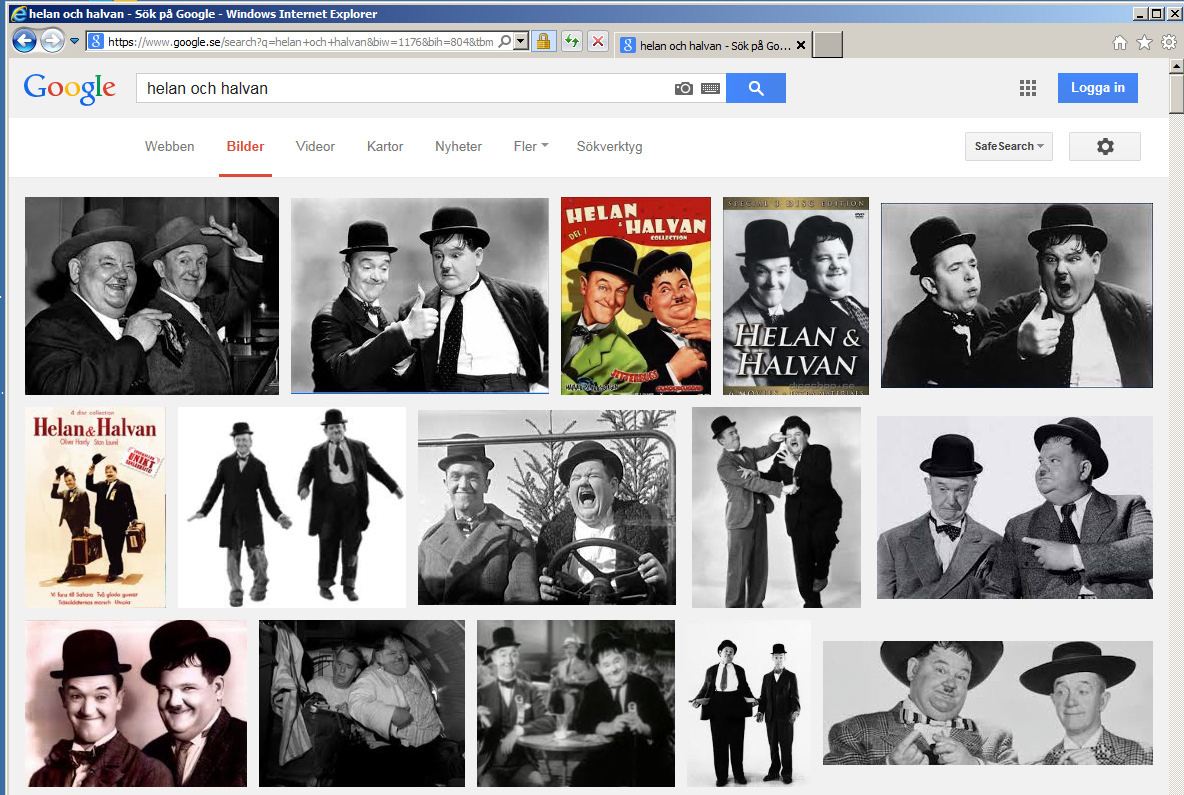Open the on-screen keyboard icon
1184x795 pixels.
(711, 88)
